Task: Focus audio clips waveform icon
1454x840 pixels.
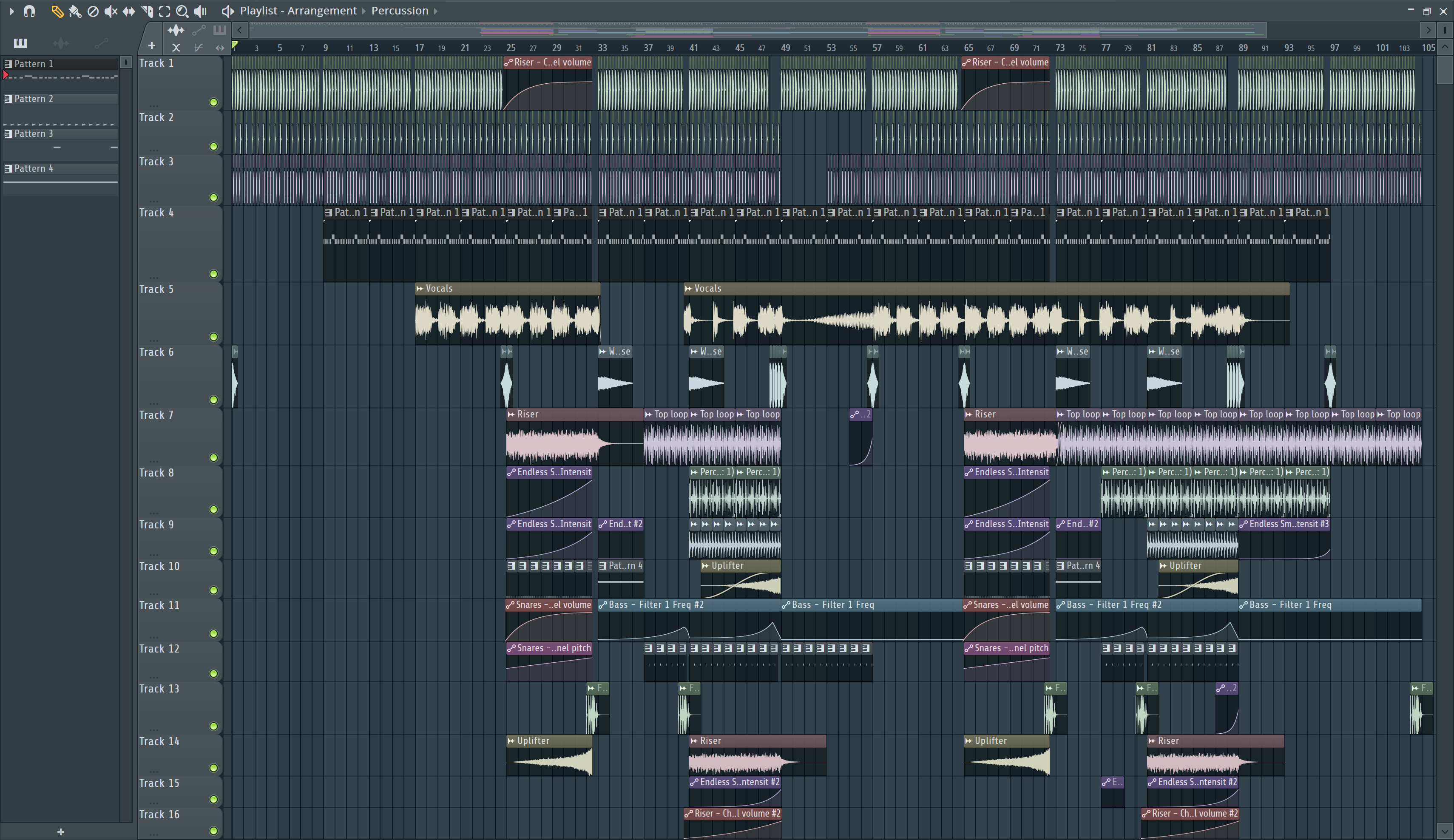Action: (176, 30)
